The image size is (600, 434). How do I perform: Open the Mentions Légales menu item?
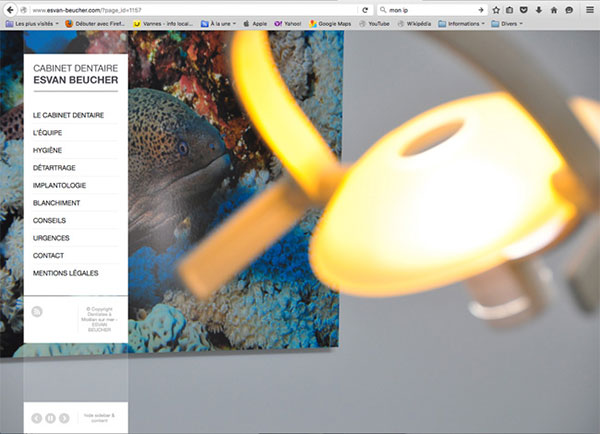[x=65, y=273]
